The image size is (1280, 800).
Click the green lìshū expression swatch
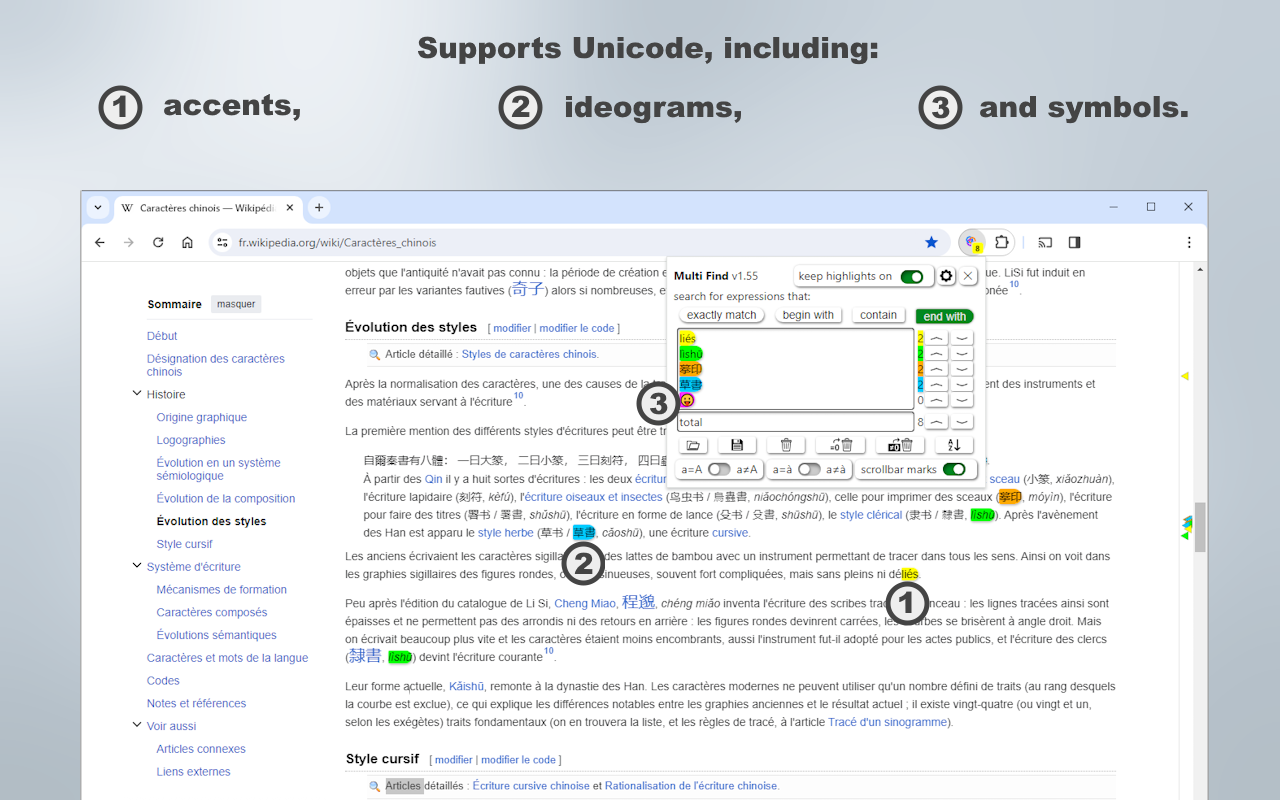click(691, 354)
